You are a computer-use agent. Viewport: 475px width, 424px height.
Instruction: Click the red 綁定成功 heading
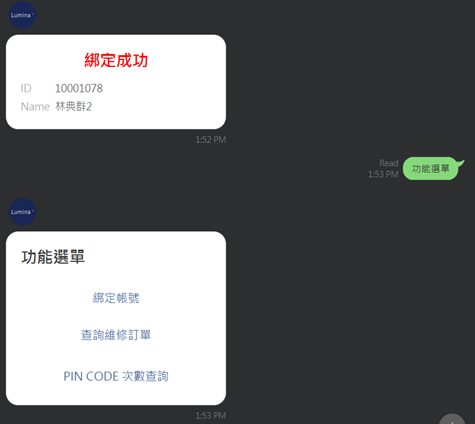click(x=116, y=60)
